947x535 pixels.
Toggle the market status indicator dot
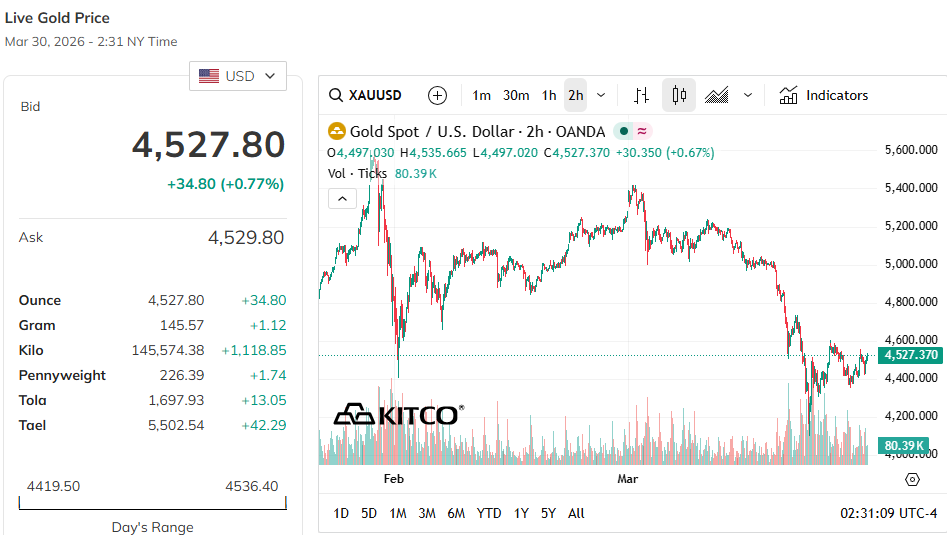[623, 131]
